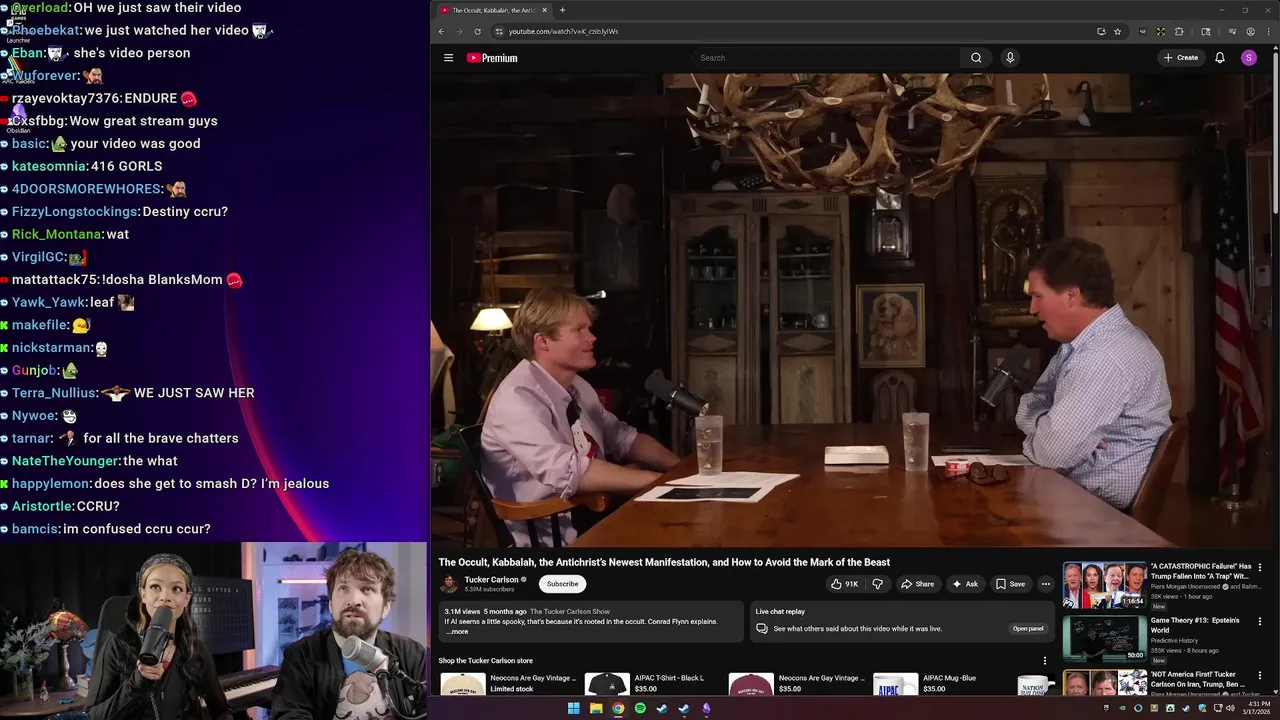Open site information icon in address bar
Screen dimensions: 1280x720
[499, 31]
